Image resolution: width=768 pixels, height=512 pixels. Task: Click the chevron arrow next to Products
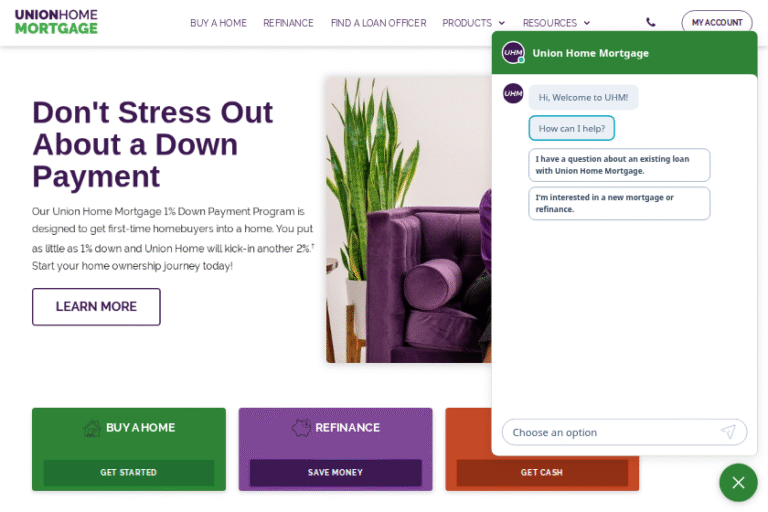click(x=502, y=23)
